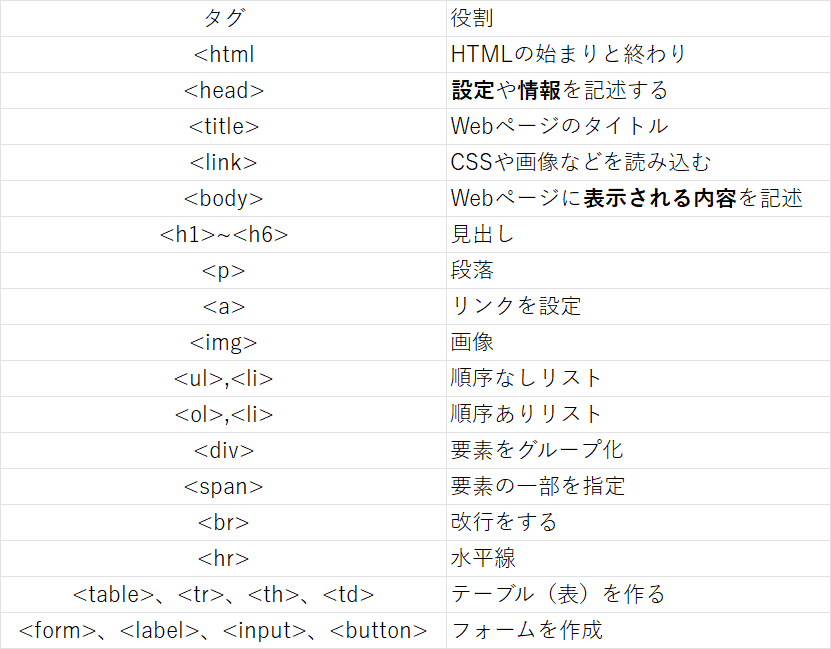The width and height of the screenshot is (831, 649).
Task: Select the <table>、<tr>、<th>、<td> cell
Action: click(x=223, y=594)
